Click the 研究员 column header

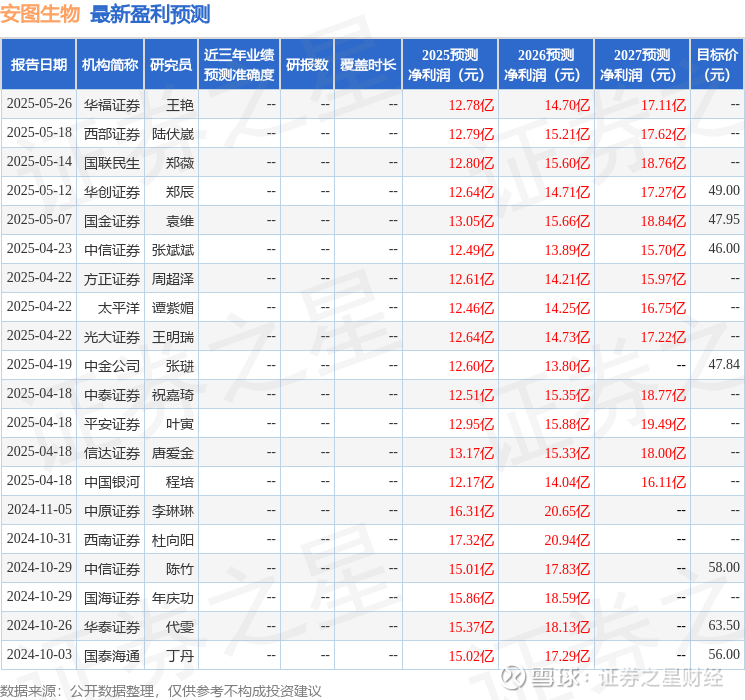pos(171,64)
